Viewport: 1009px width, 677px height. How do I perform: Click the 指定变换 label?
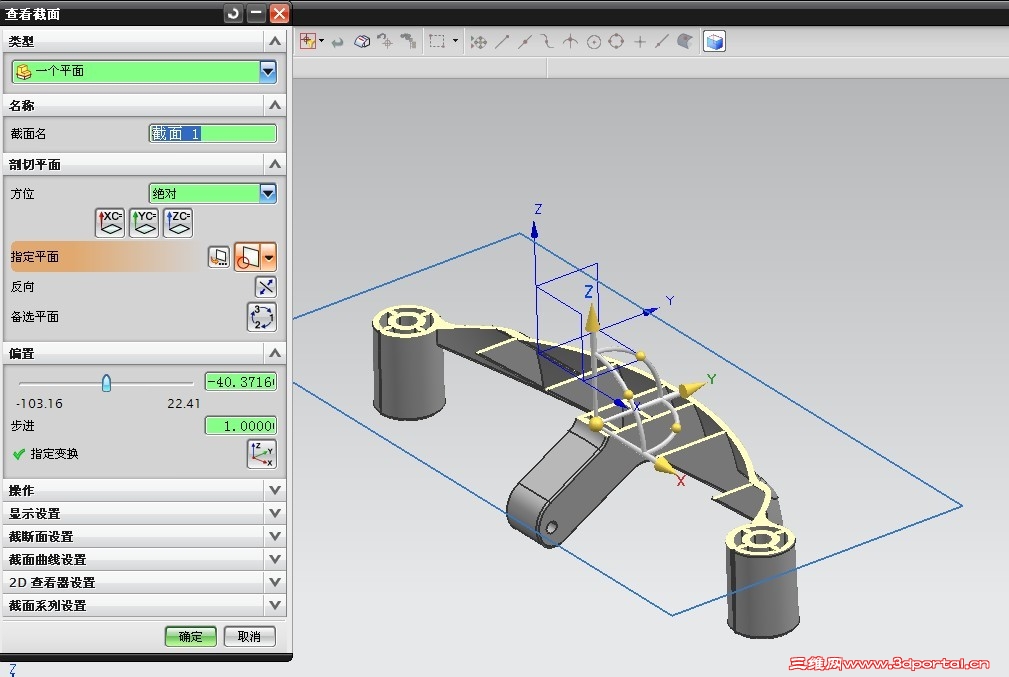54,454
